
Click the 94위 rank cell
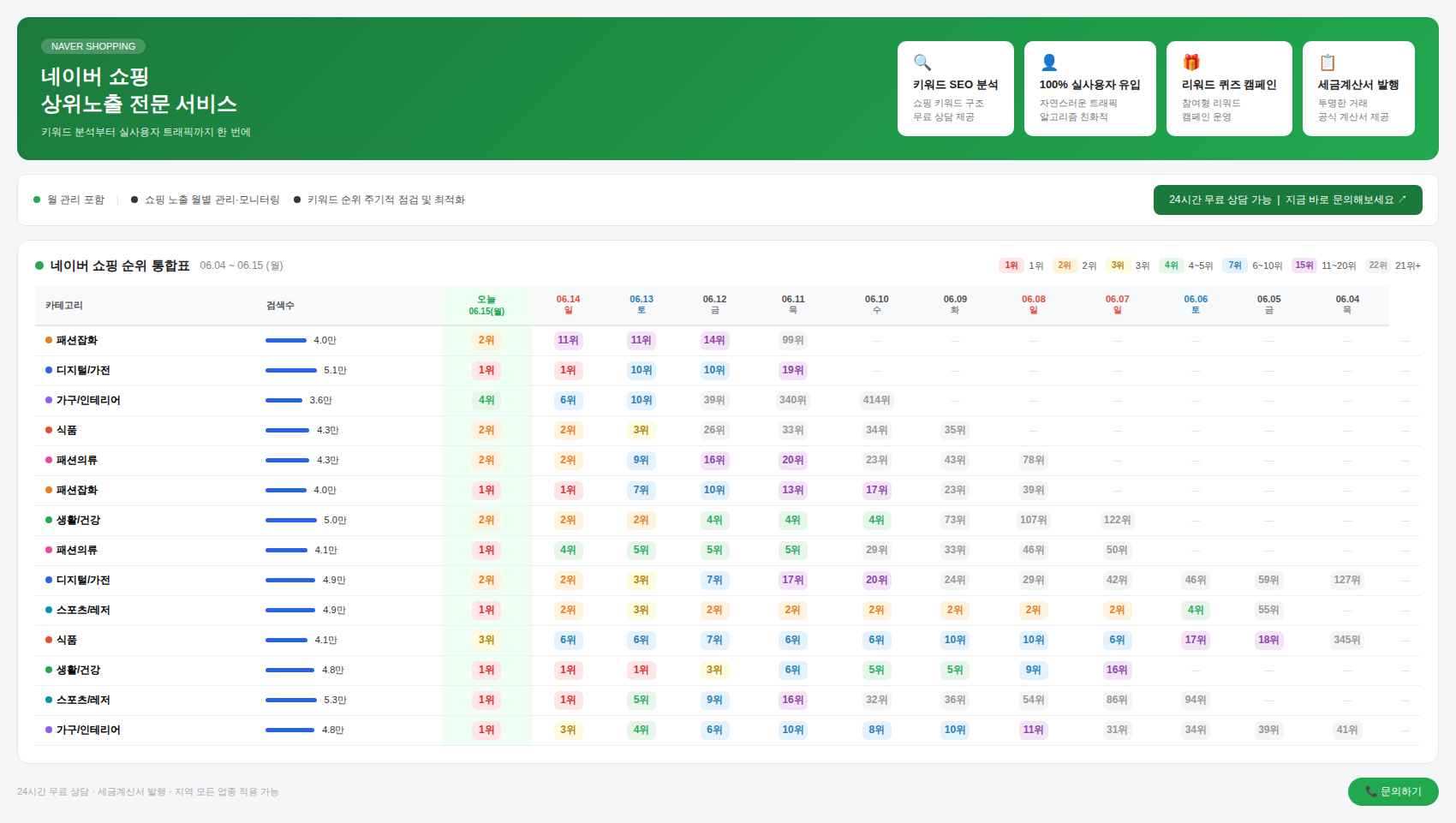point(1196,701)
